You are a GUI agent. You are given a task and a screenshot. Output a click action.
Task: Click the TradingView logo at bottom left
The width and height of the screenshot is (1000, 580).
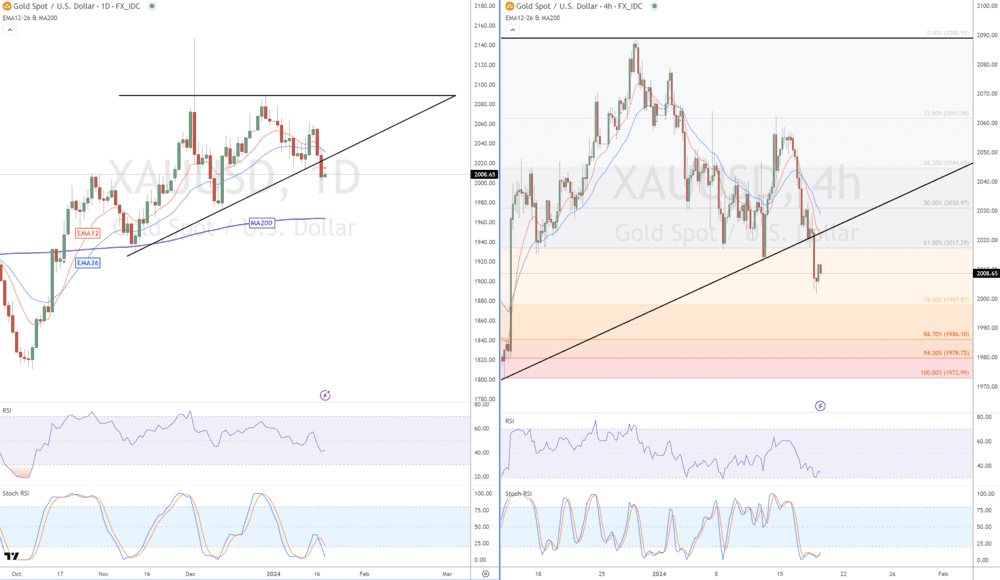pos(11,557)
